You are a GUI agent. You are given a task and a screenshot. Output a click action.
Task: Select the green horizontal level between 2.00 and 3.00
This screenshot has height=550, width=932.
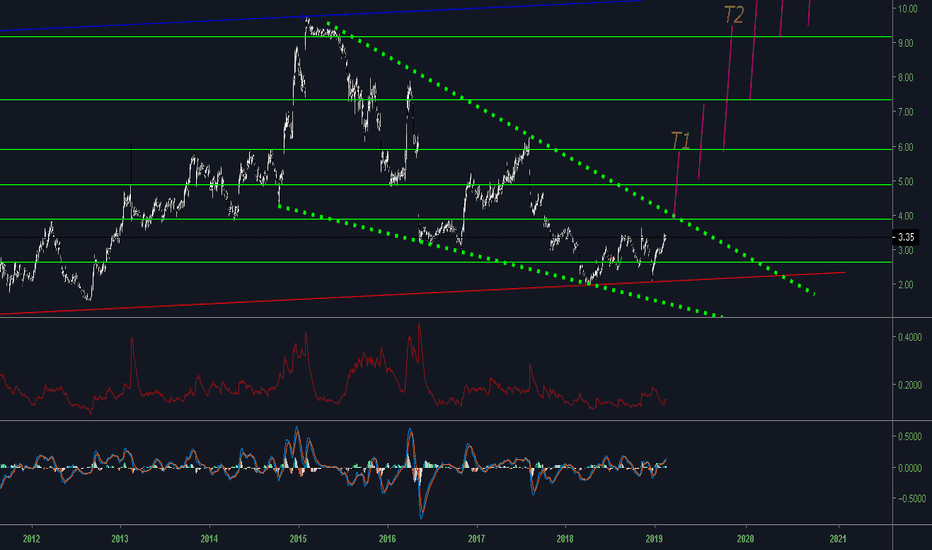[446, 262]
